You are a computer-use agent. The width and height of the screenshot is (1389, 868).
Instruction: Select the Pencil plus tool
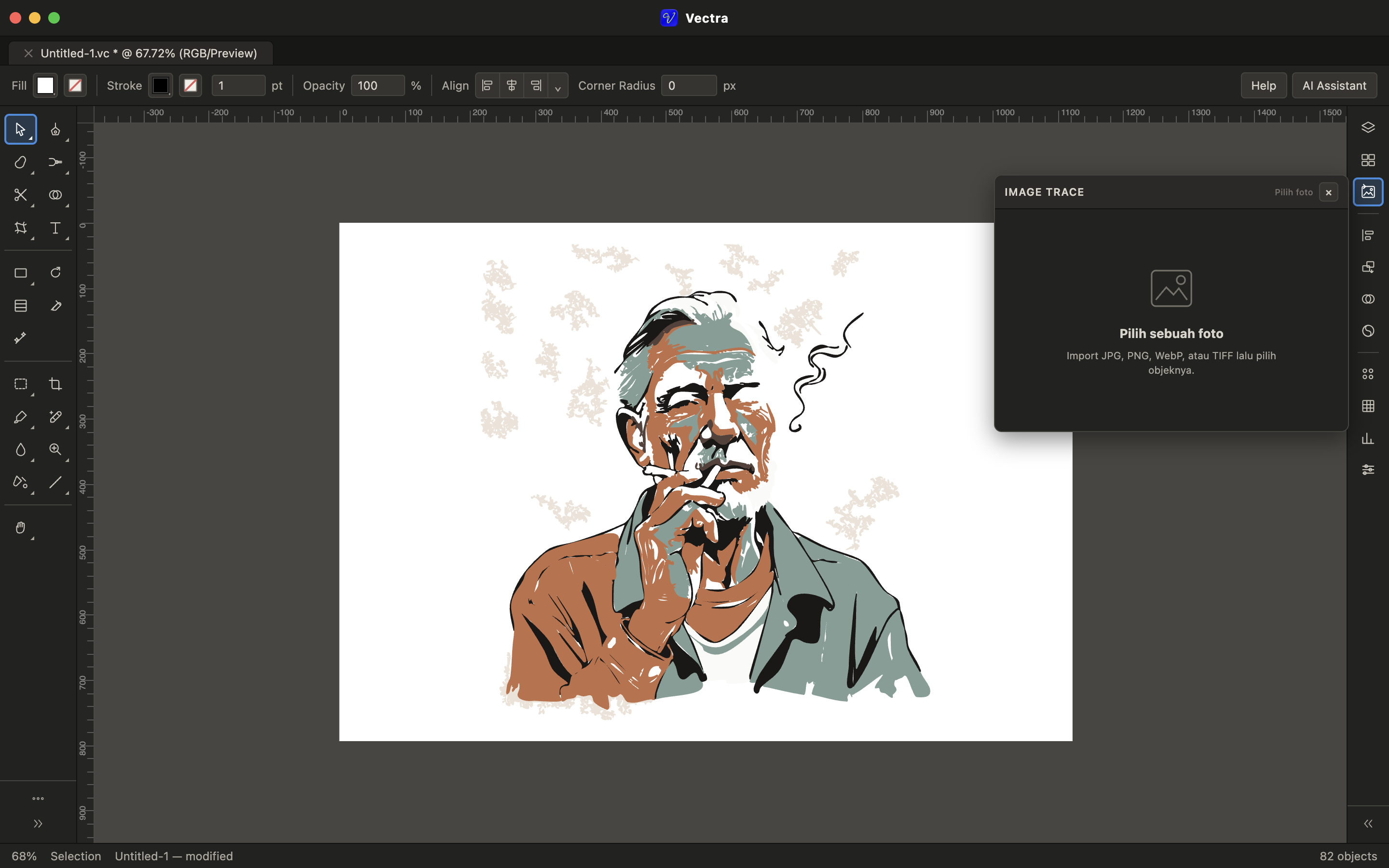[x=55, y=417]
